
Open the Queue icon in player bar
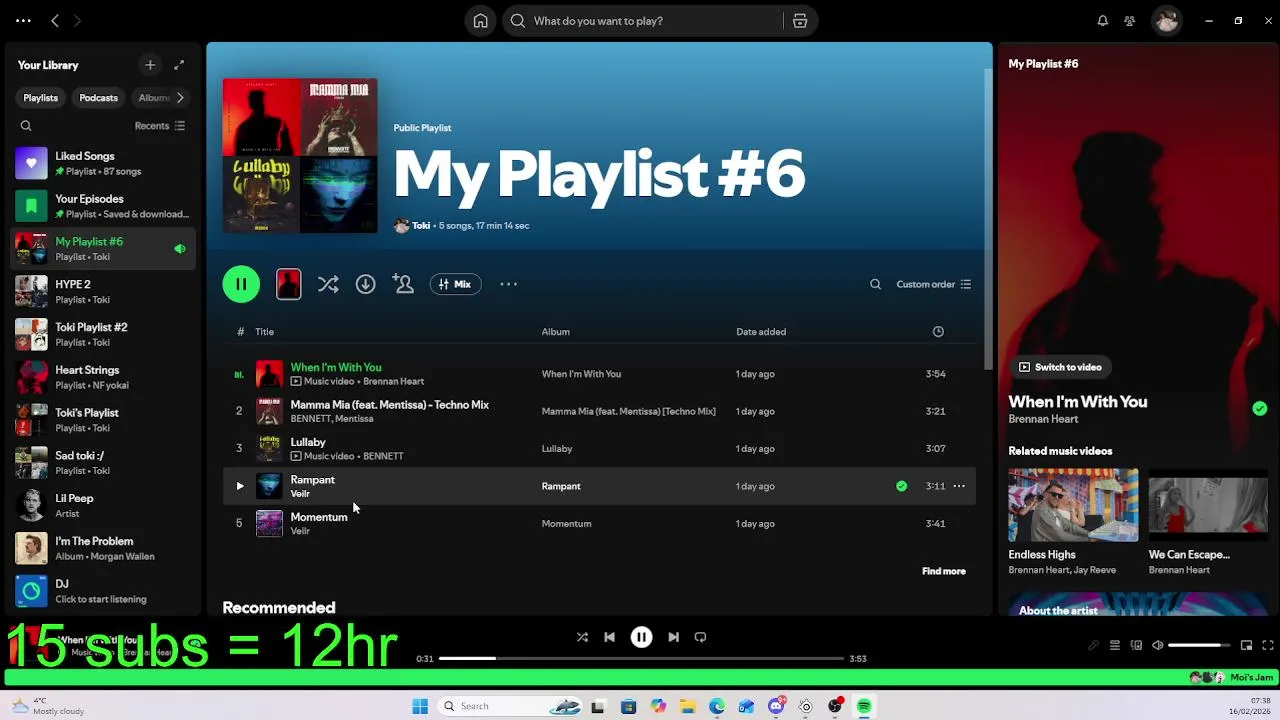1114,646
